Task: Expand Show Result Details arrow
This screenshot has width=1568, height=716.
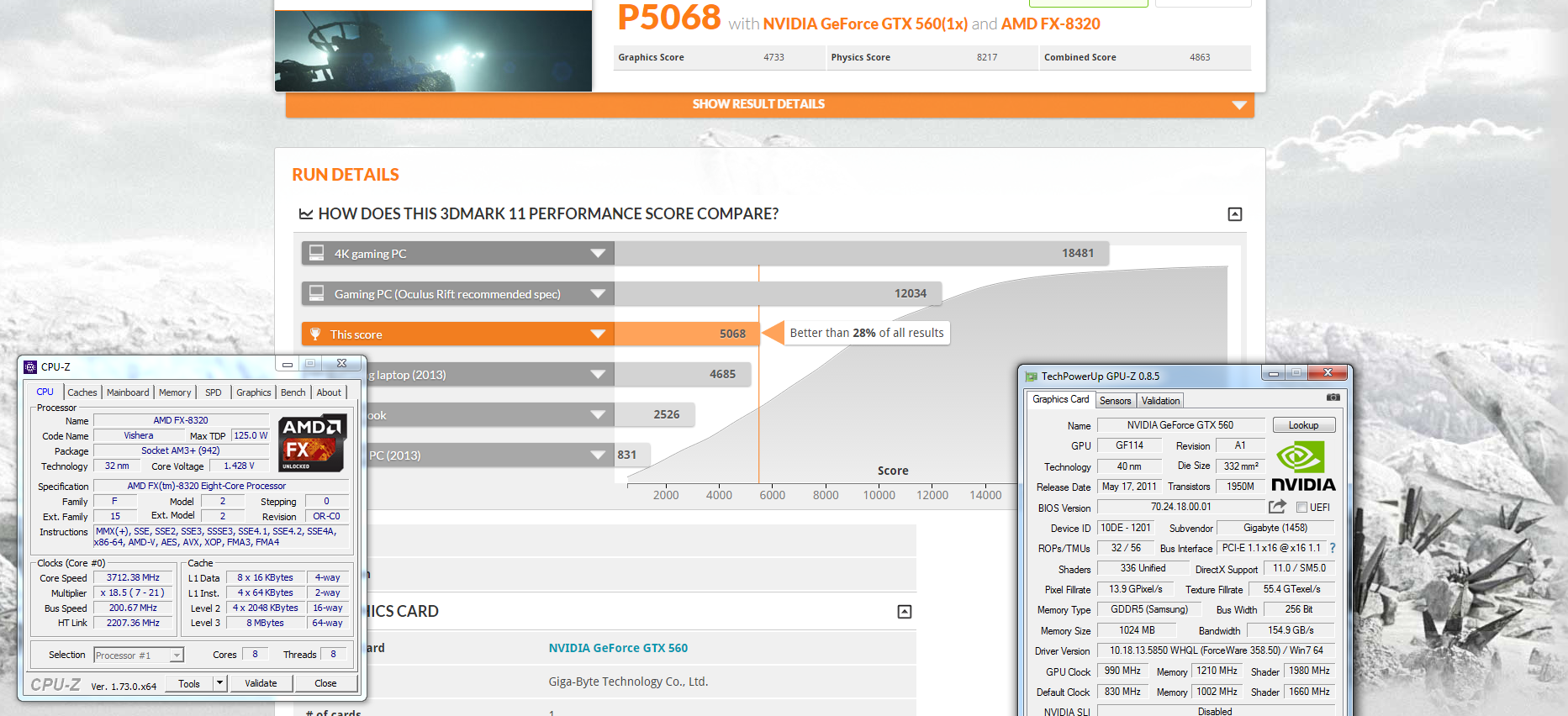Action: point(1238,105)
